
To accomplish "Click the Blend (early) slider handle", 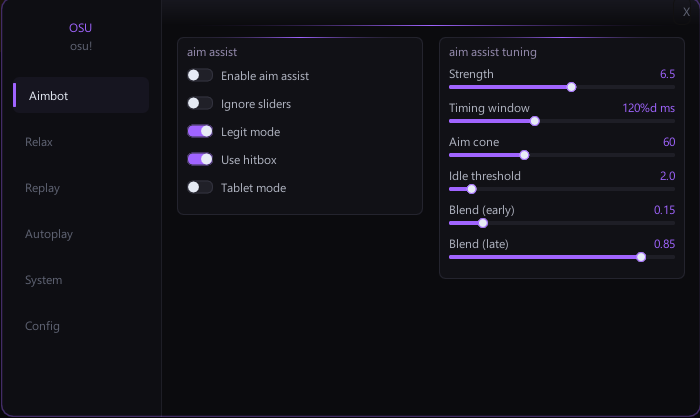I will click(x=483, y=223).
